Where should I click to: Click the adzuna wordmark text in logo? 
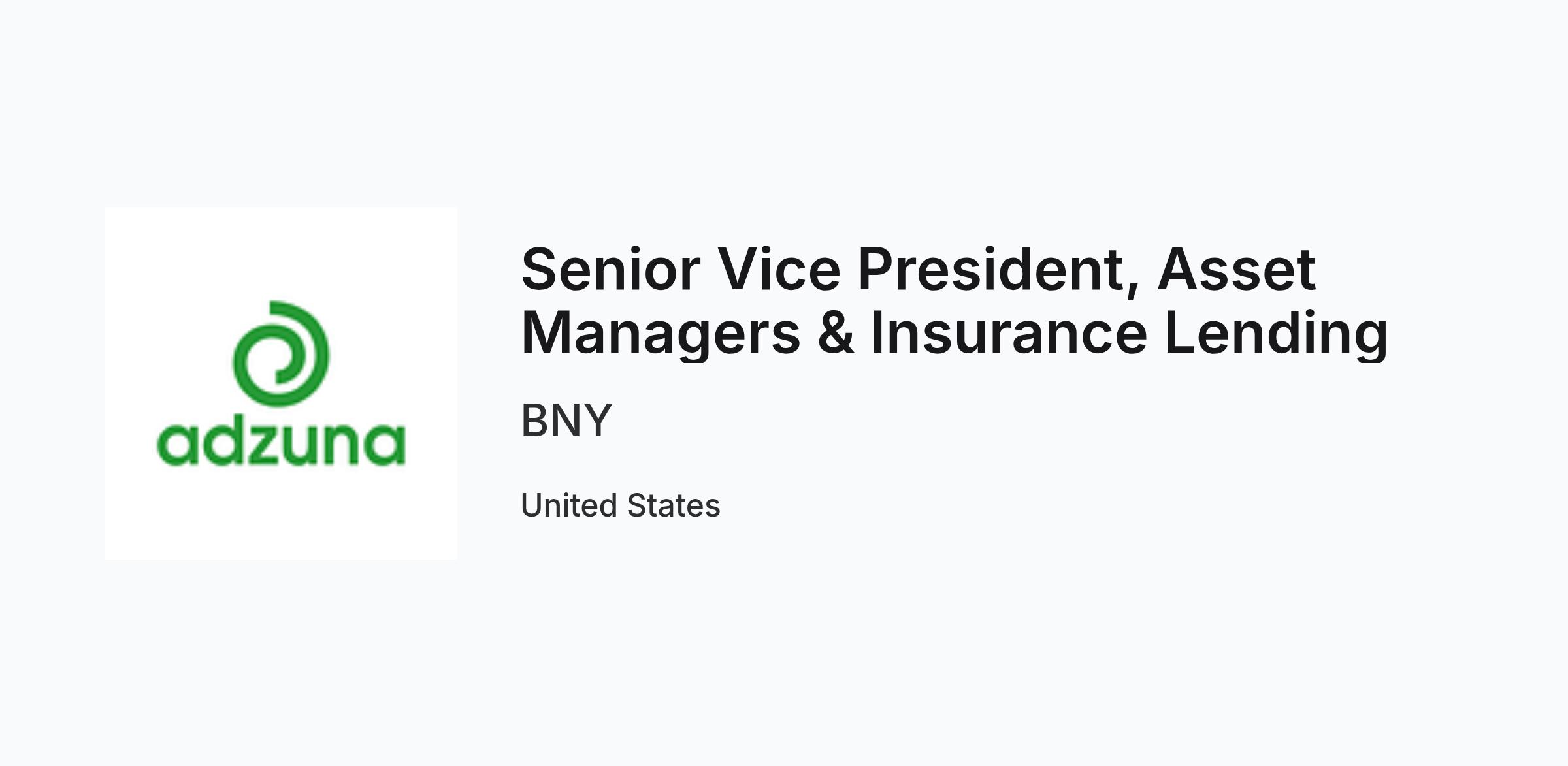point(282,443)
